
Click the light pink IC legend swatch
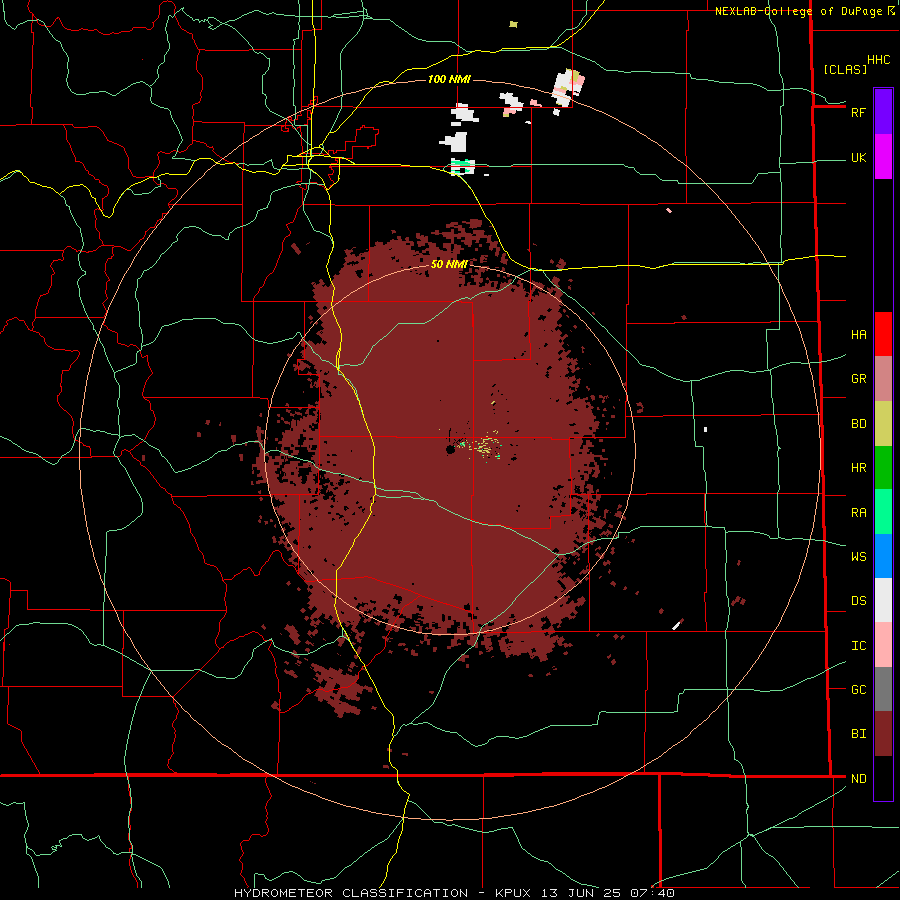883,645
